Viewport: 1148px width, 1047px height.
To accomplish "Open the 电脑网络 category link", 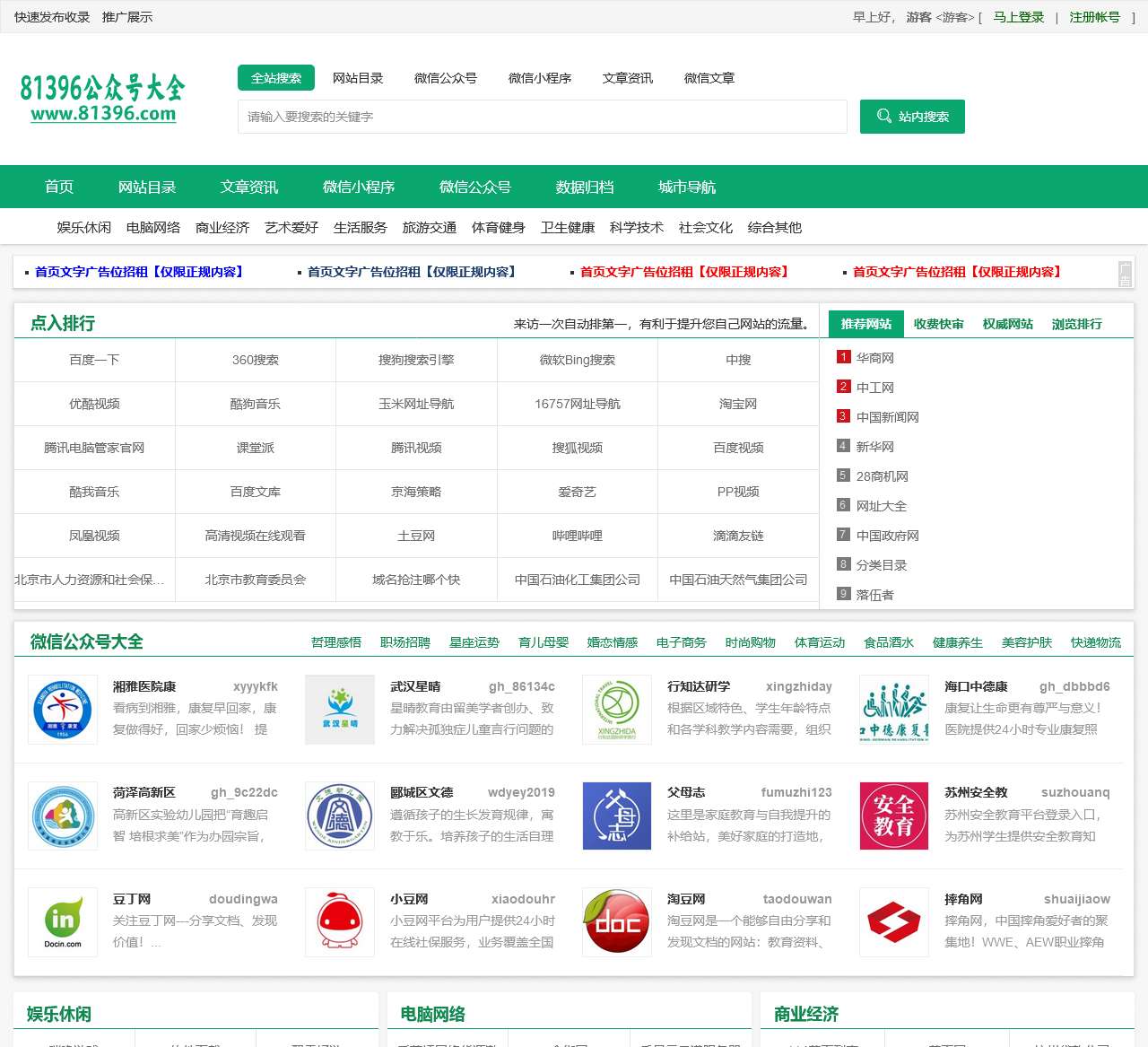I will [153, 228].
